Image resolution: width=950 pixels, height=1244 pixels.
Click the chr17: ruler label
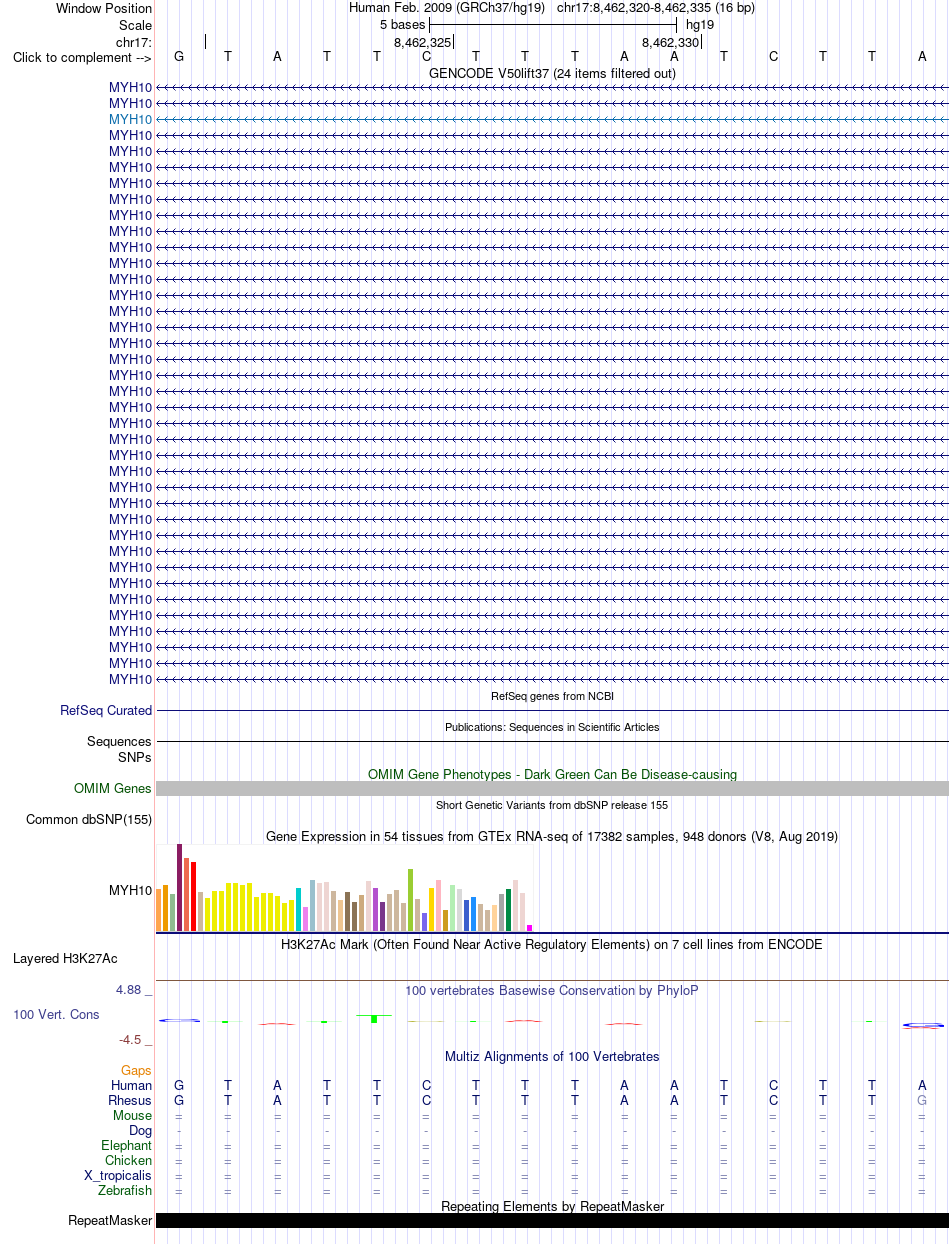click(134, 42)
